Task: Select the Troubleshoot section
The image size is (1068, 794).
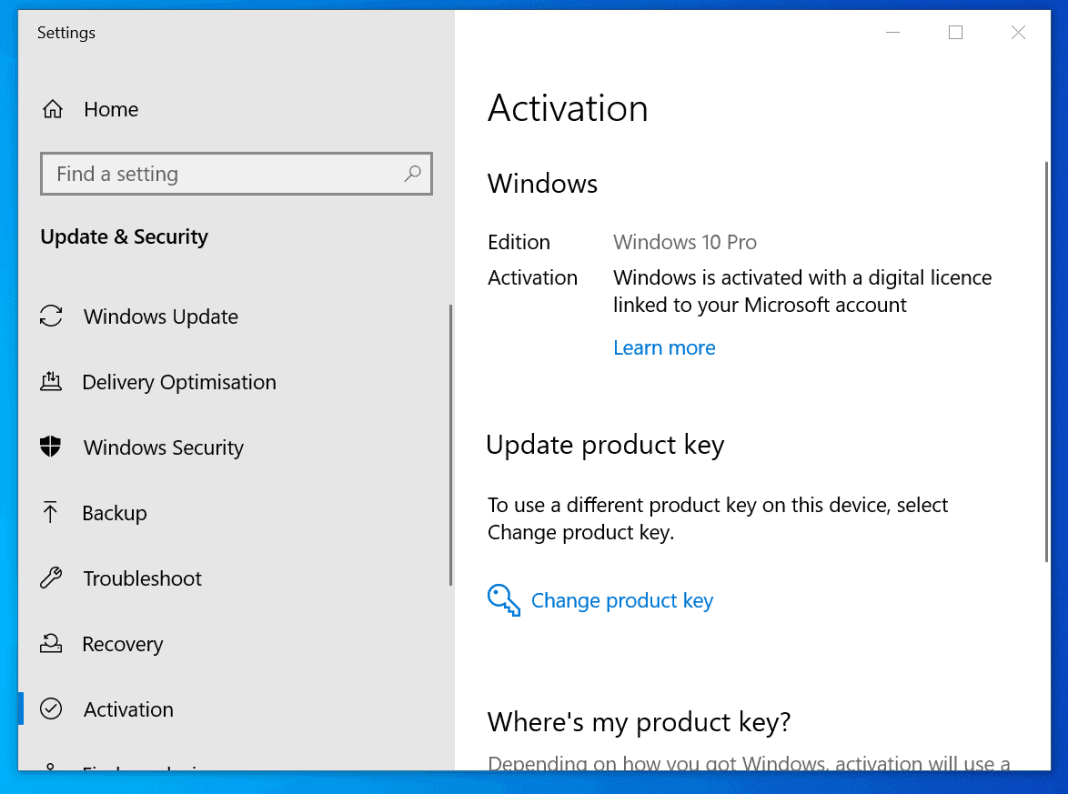Action: tap(141, 578)
